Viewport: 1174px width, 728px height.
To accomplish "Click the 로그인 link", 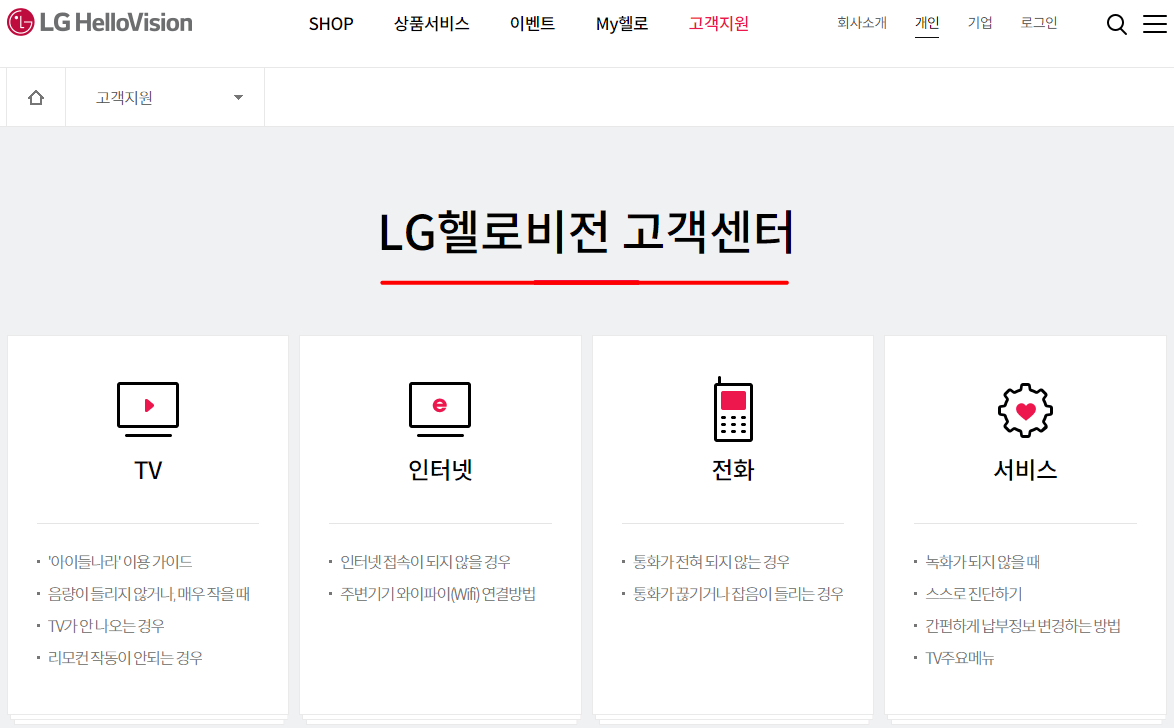I will (1039, 22).
